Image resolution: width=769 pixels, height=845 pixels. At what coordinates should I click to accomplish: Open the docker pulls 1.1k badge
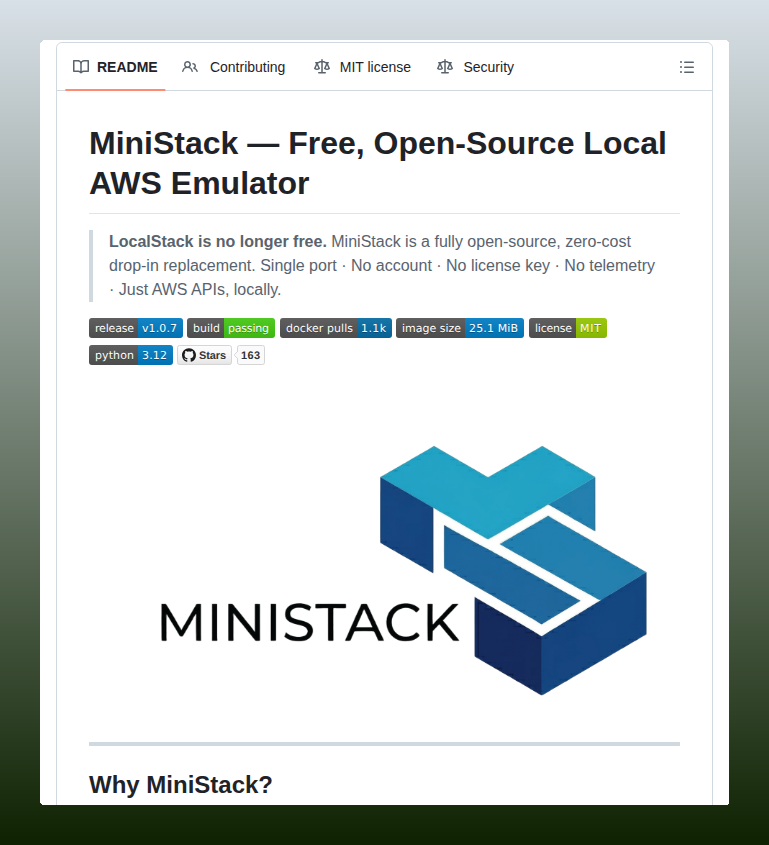coord(336,328)
